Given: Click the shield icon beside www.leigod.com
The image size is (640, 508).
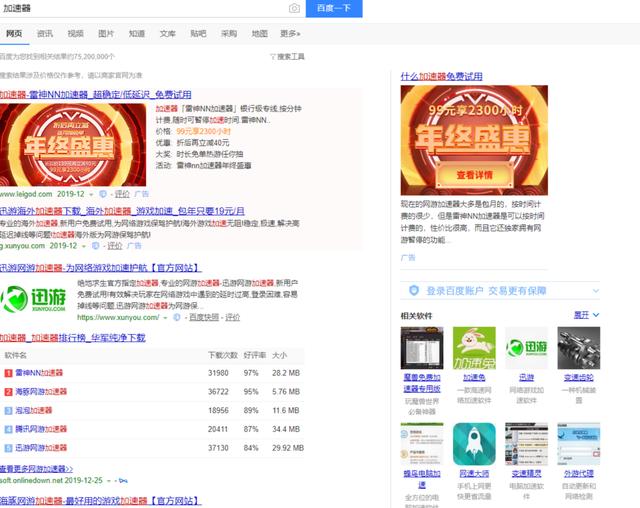Looking at the screenshot, I should [x=103, y=194].
